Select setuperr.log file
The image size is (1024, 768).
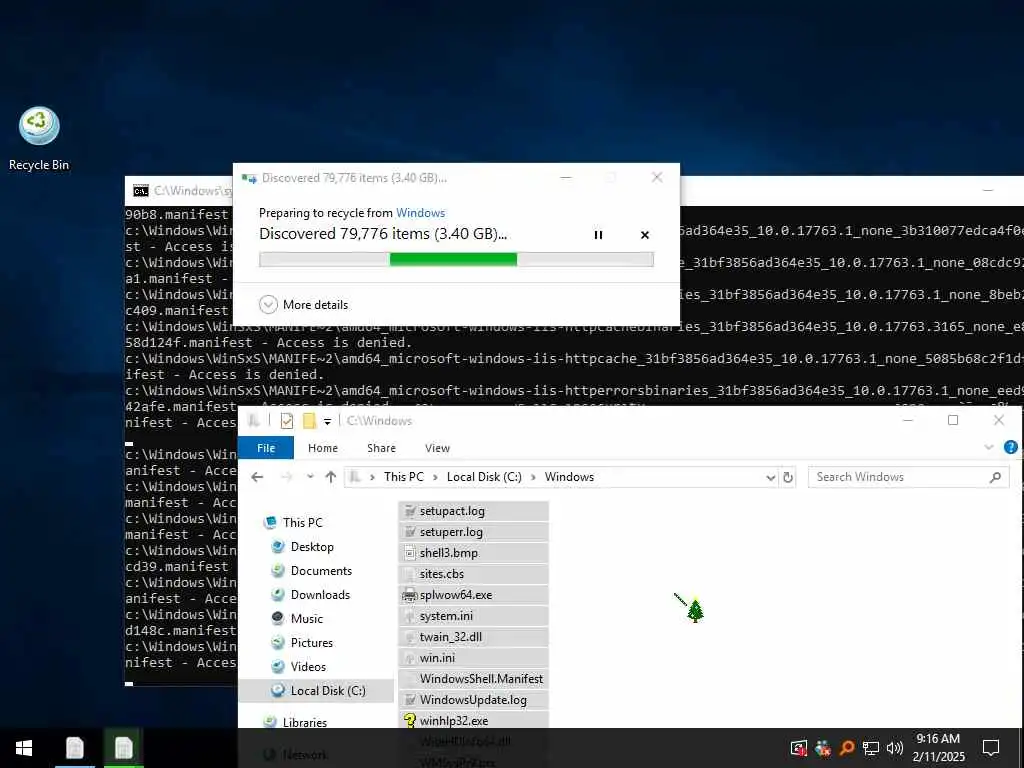pyautogui.click(x=473, y=532)
